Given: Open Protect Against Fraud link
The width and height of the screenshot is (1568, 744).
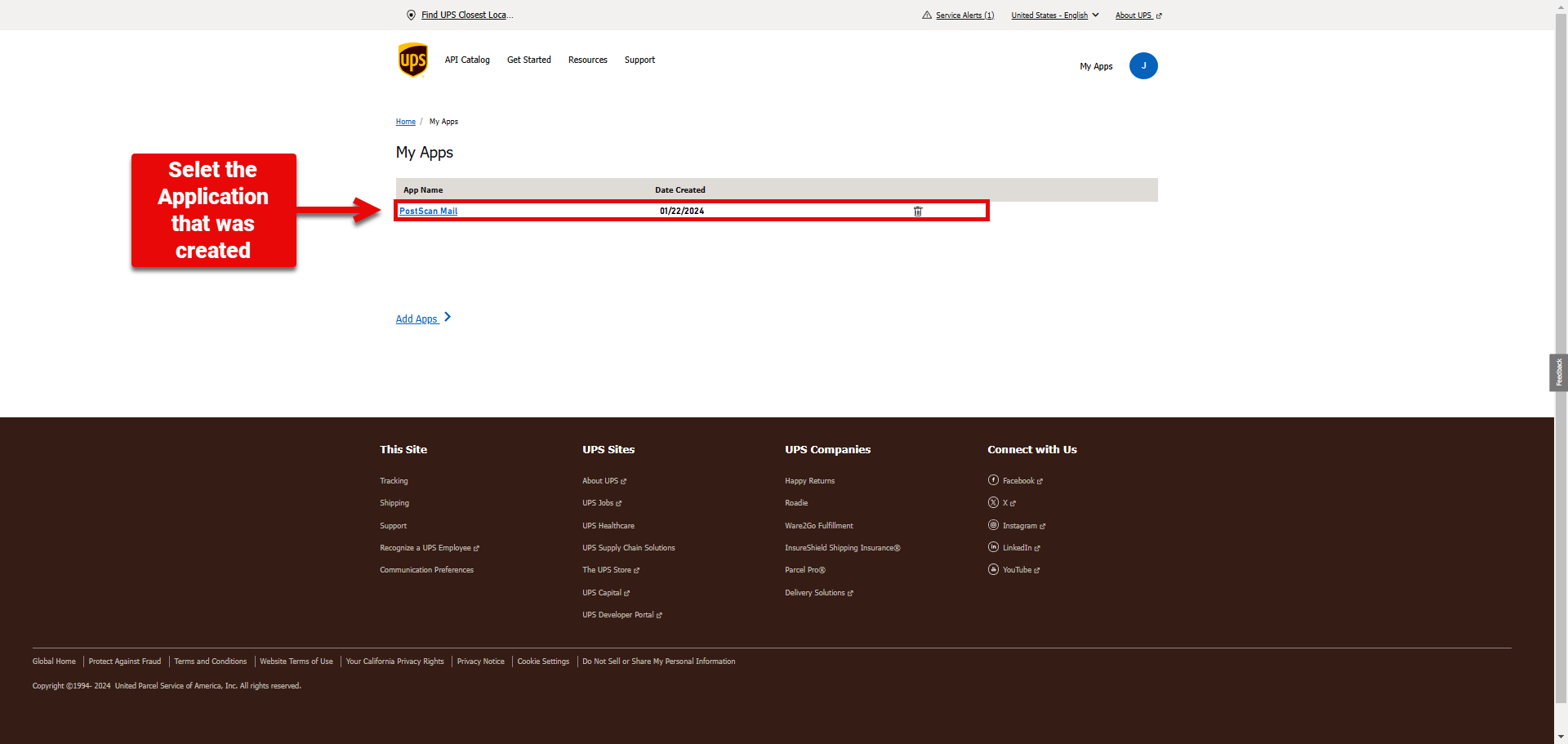Looking at the screenshot, I should pyautogui.click(x=125, y=662).
